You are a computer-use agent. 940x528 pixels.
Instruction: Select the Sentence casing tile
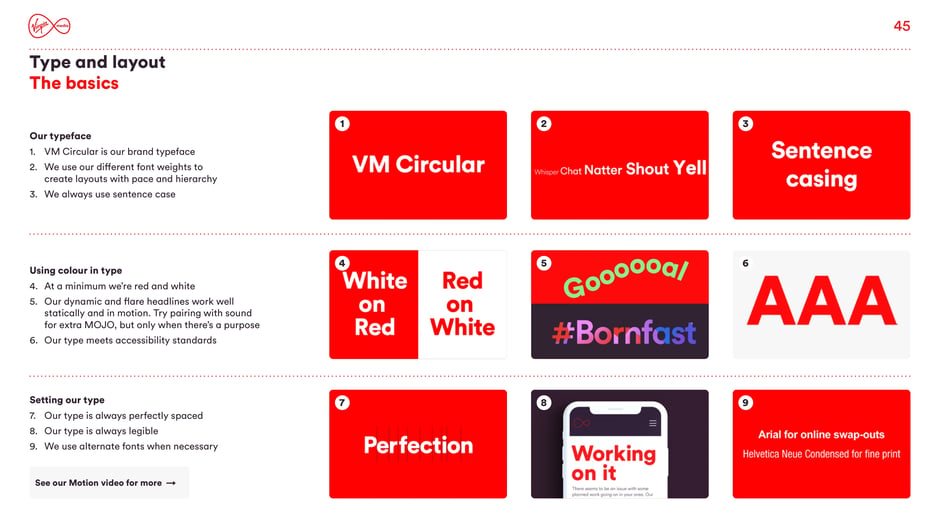[x=821, y=165]
